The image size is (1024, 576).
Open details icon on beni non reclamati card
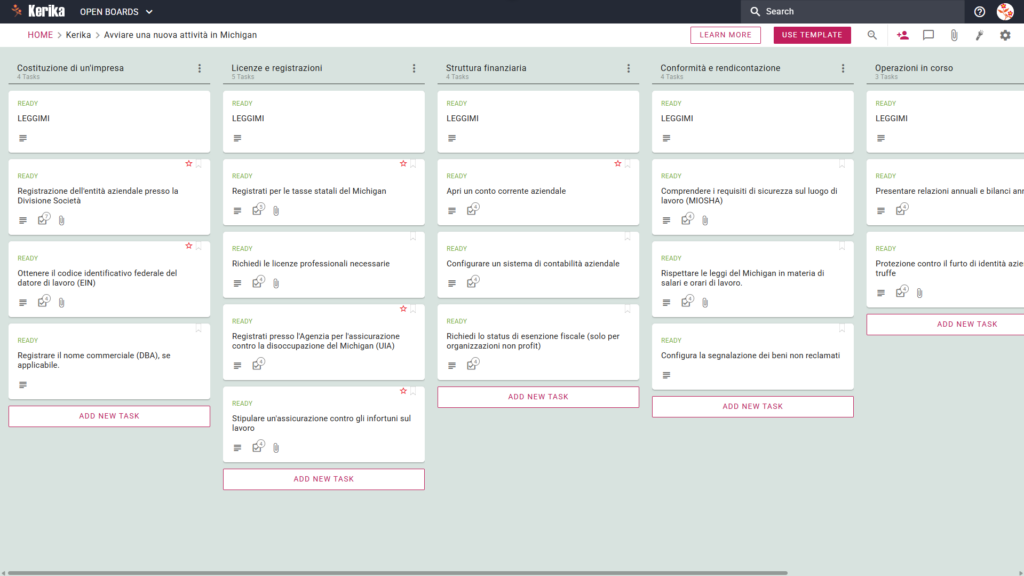(x=666, y=376)
